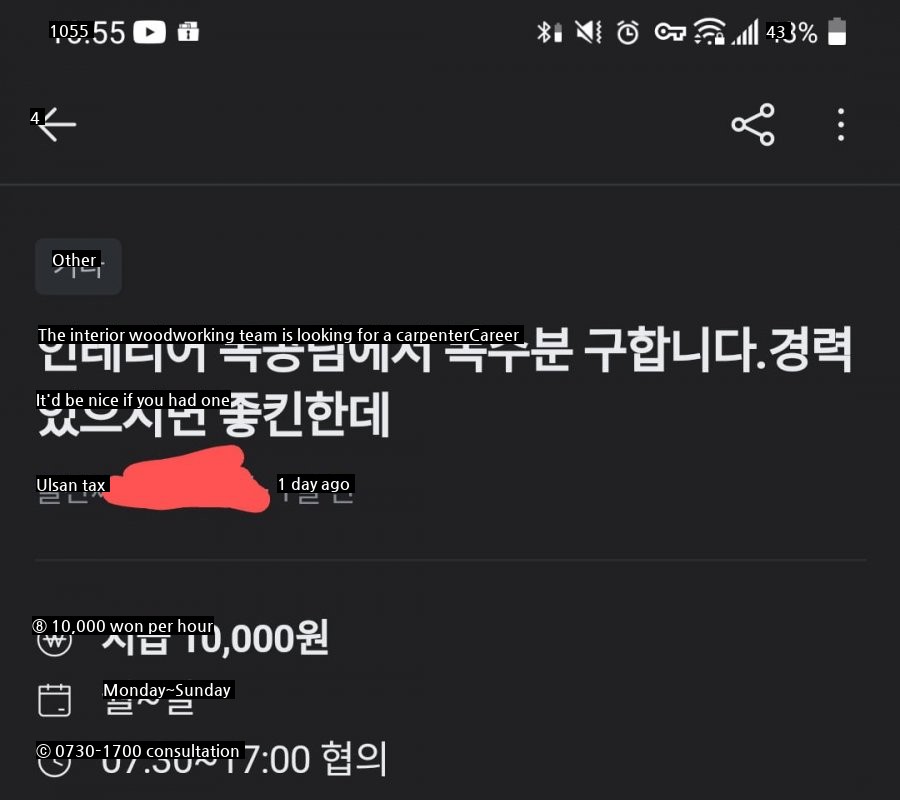The image size is (900, 800).
Task: Tap the alarm clock status icon
Action: 627,33
